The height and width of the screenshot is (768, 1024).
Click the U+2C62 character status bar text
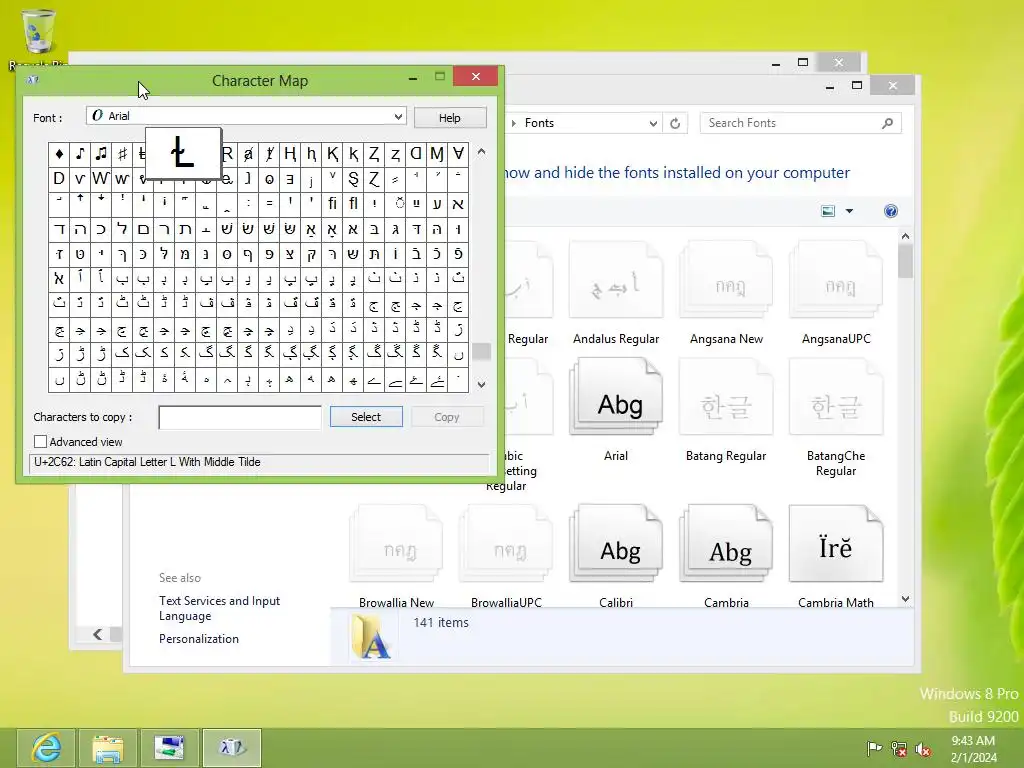[147, 462]
